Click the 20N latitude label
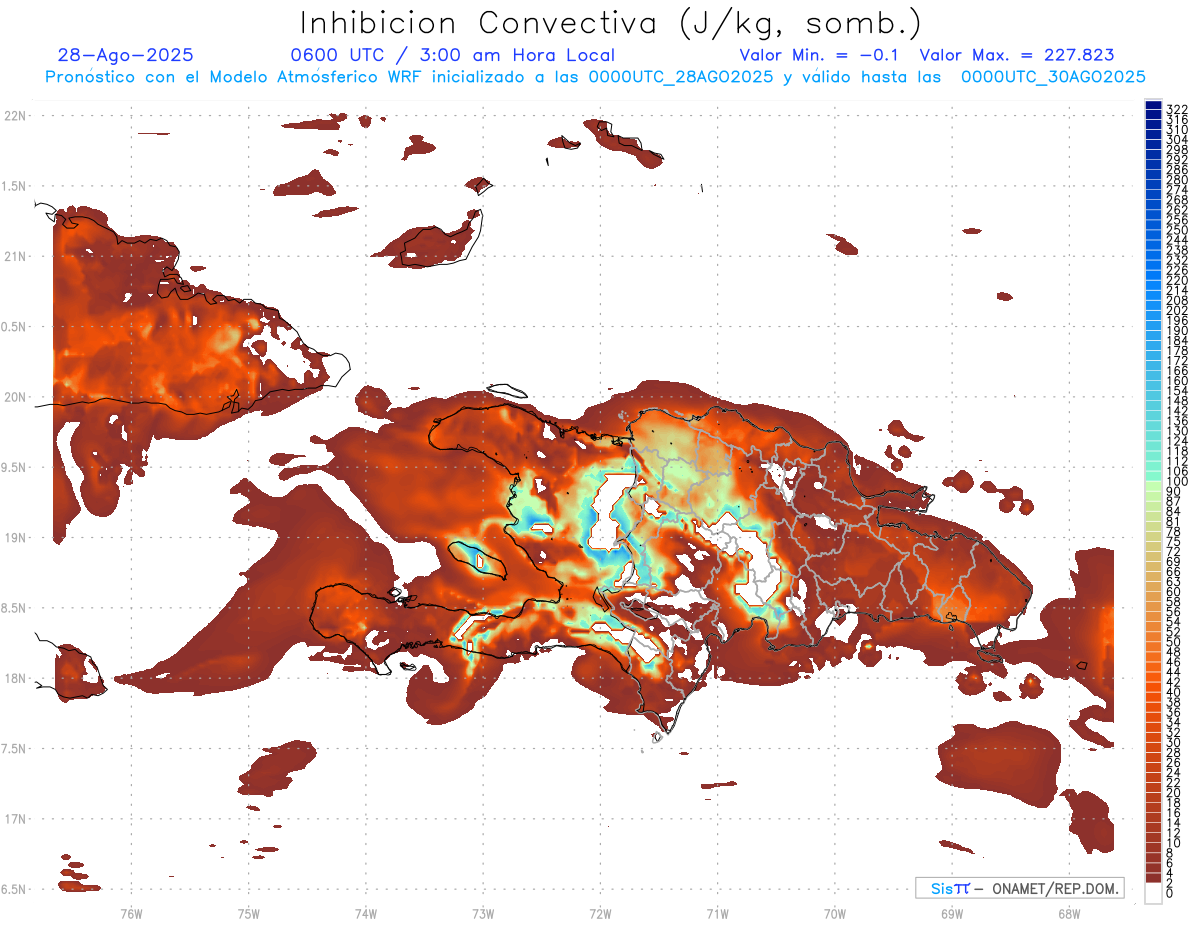 coord(15,397)
